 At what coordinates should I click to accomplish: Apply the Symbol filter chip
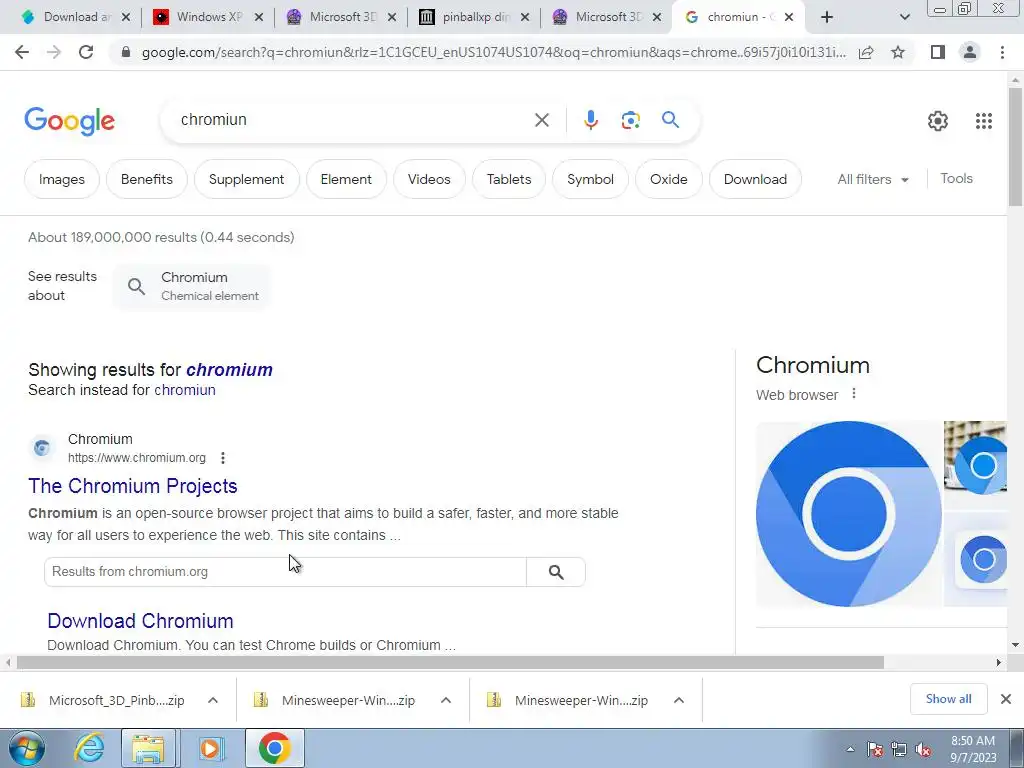click(x=590, y=179)
